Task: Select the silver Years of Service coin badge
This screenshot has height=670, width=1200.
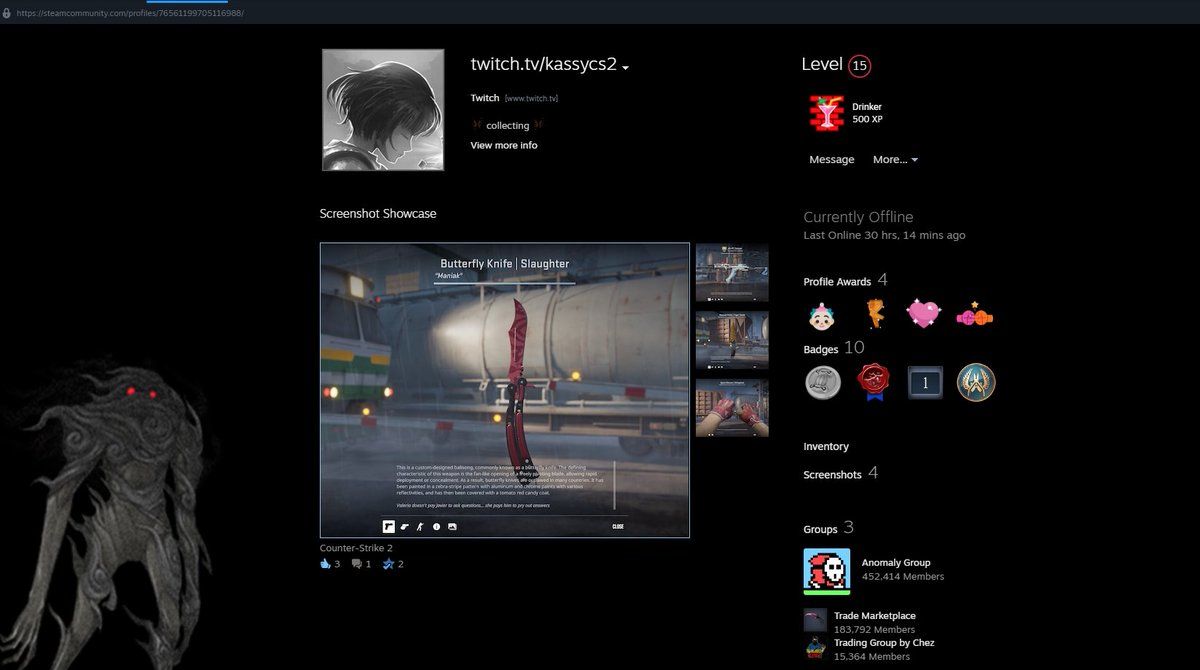Action: (x=823, y=382)
